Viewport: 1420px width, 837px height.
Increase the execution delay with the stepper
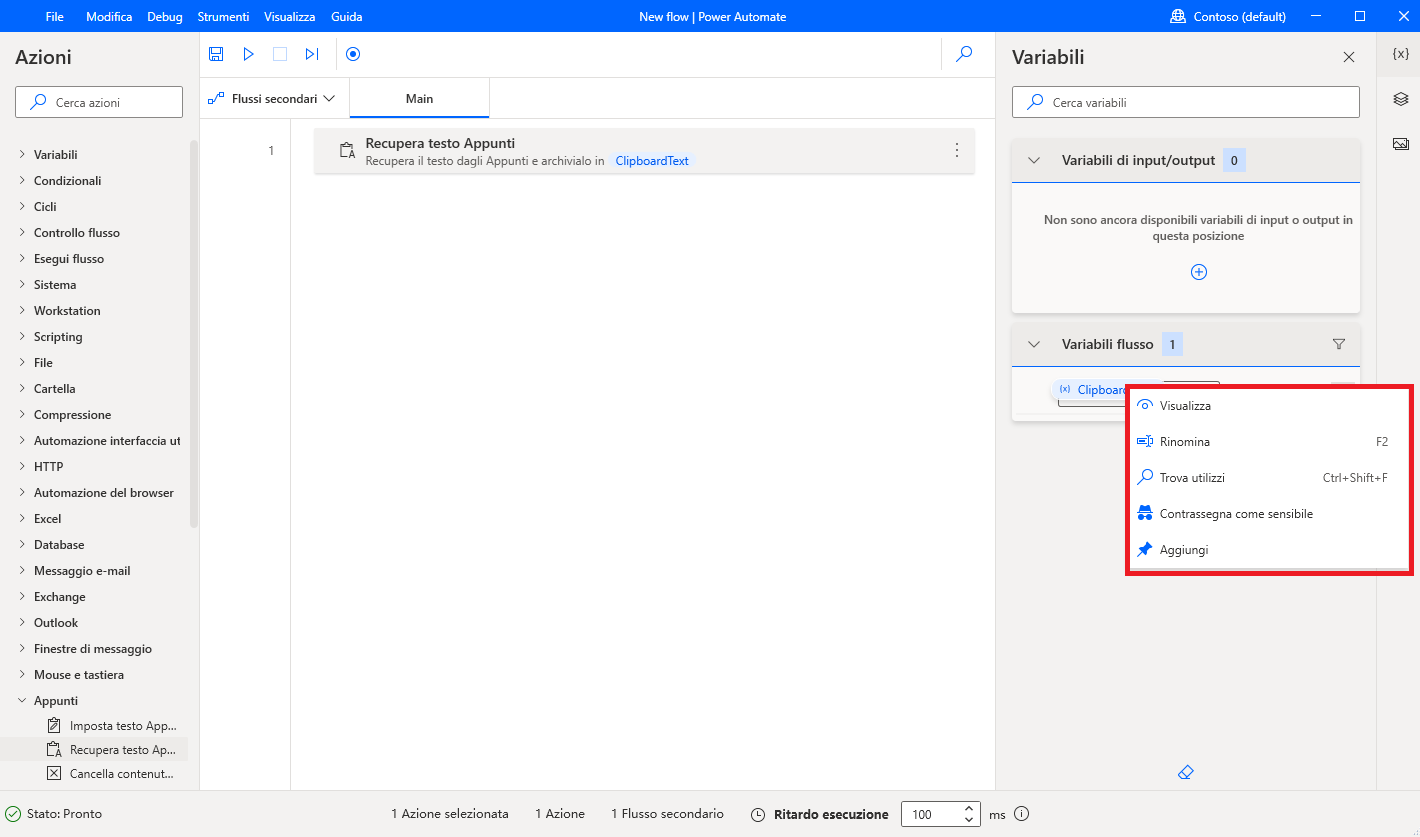pos(968,808)
